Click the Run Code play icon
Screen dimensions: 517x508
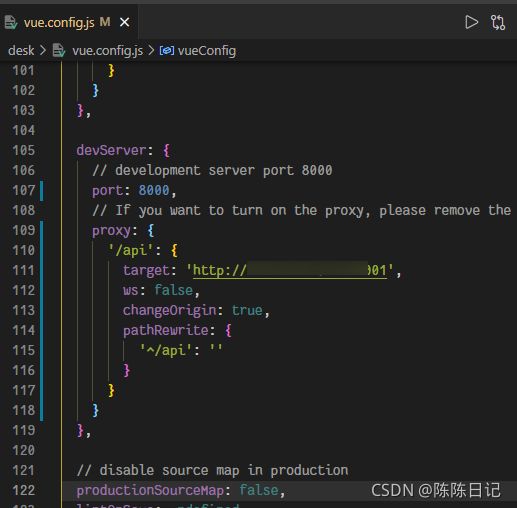471,22
